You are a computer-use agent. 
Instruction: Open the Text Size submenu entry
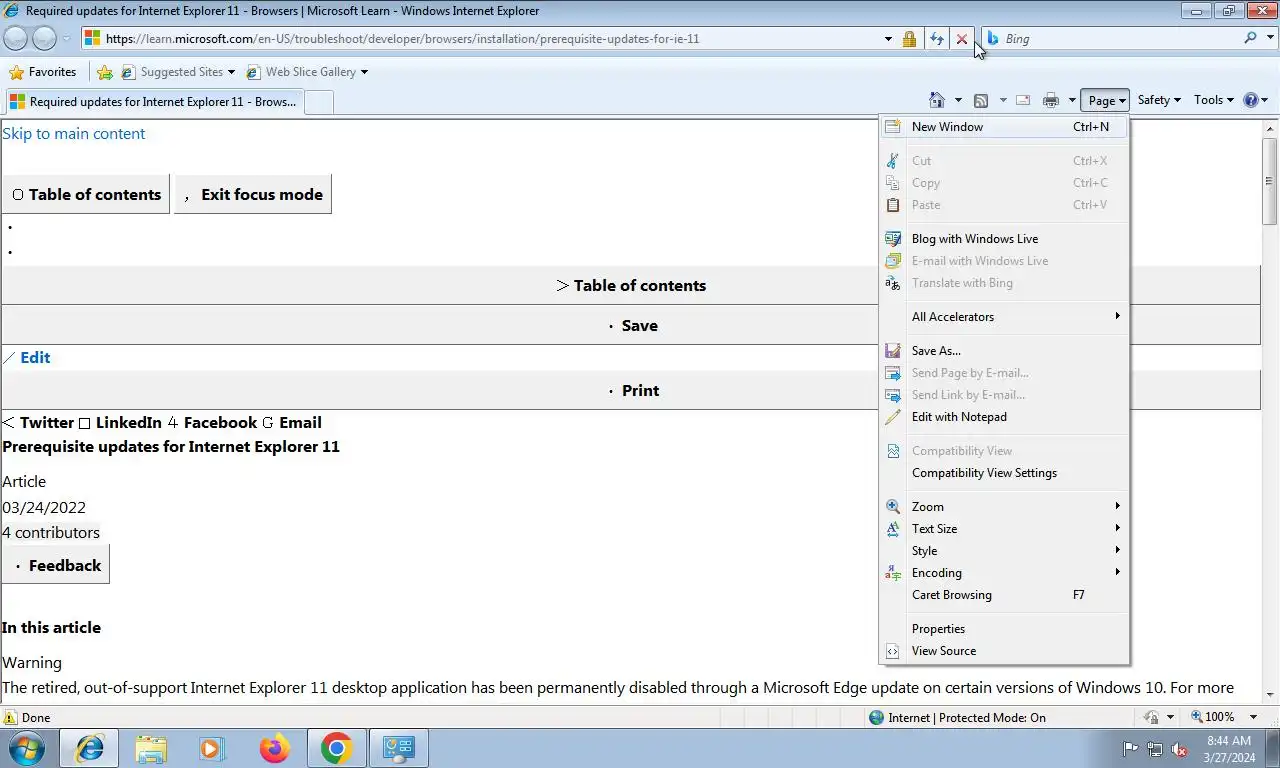coord(1004,529)
